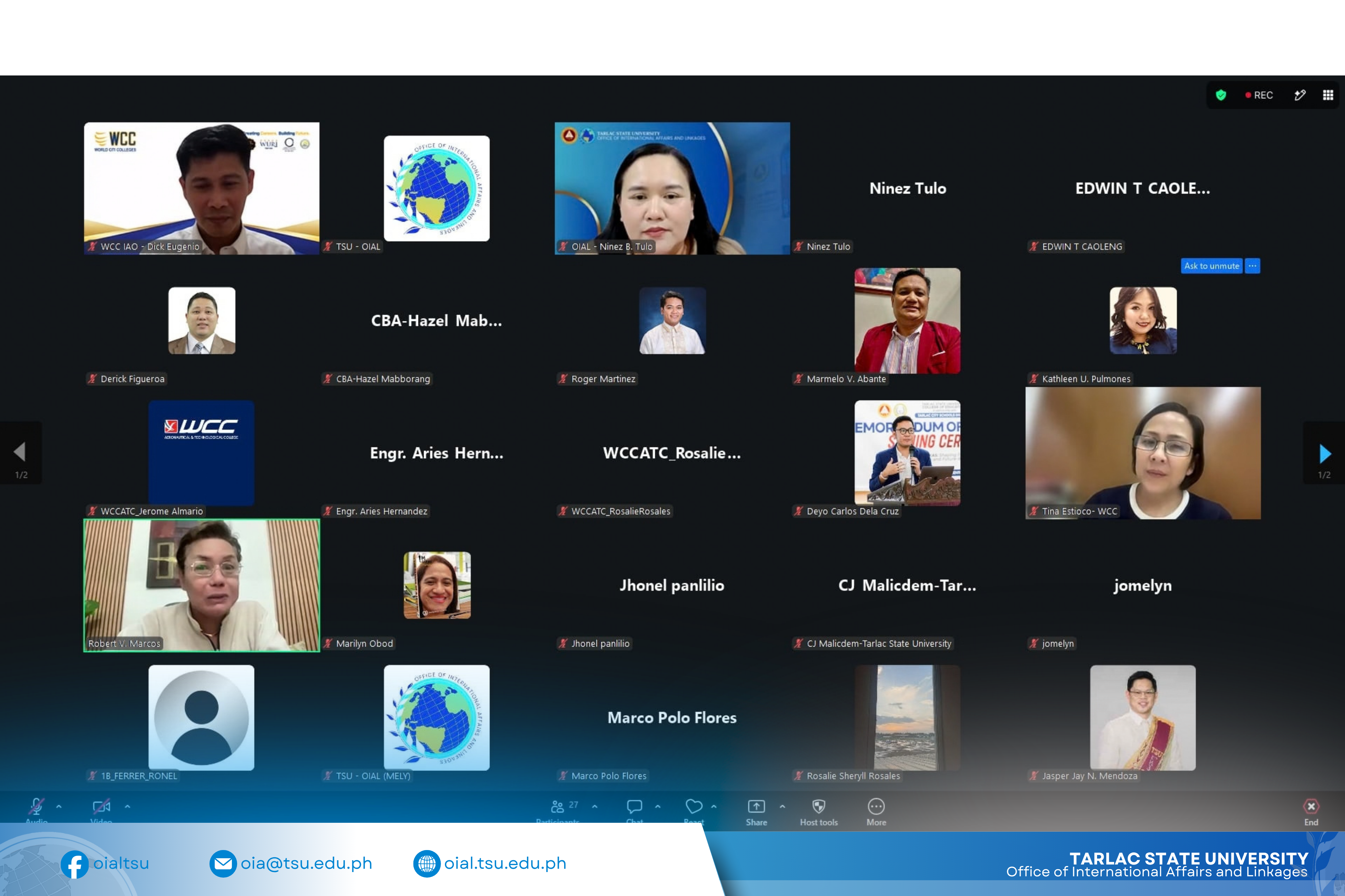This screenshot has width=1345, height=896.
Task: Click the 'Engr. Aries Hern...' name tile
Action: tap(437, 453)
